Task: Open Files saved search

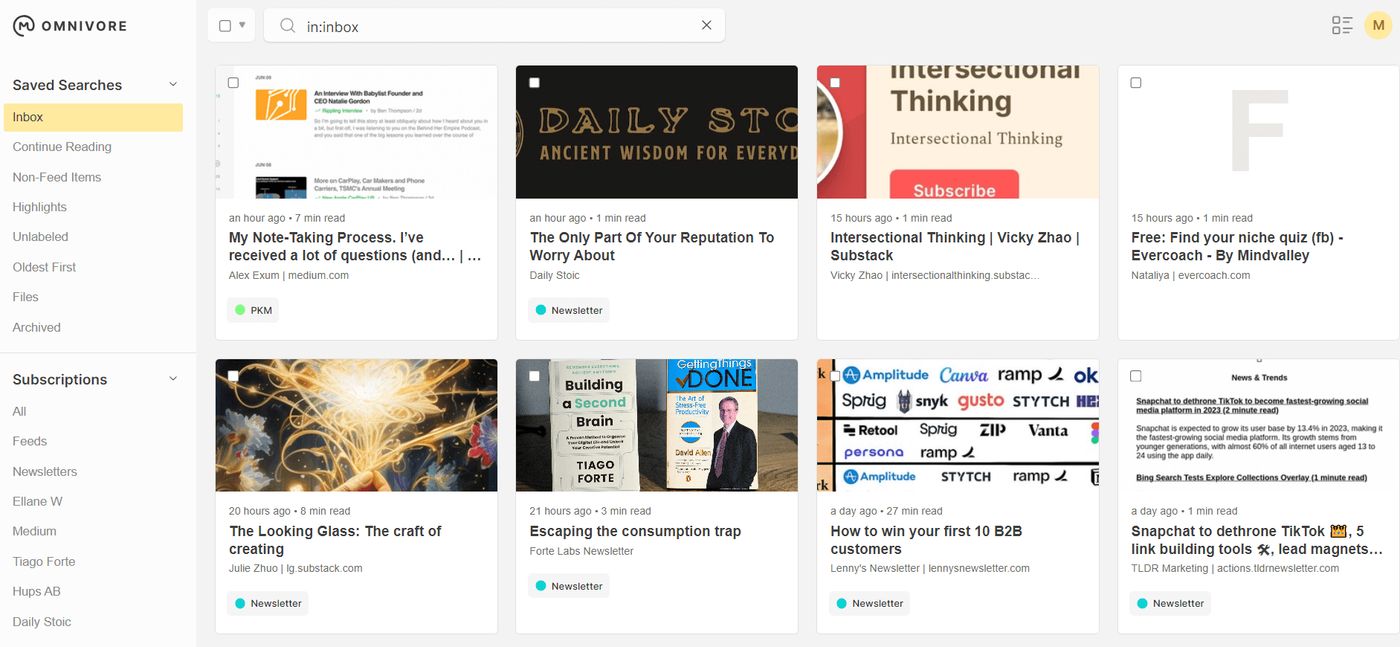Action: tap(25, 297)
